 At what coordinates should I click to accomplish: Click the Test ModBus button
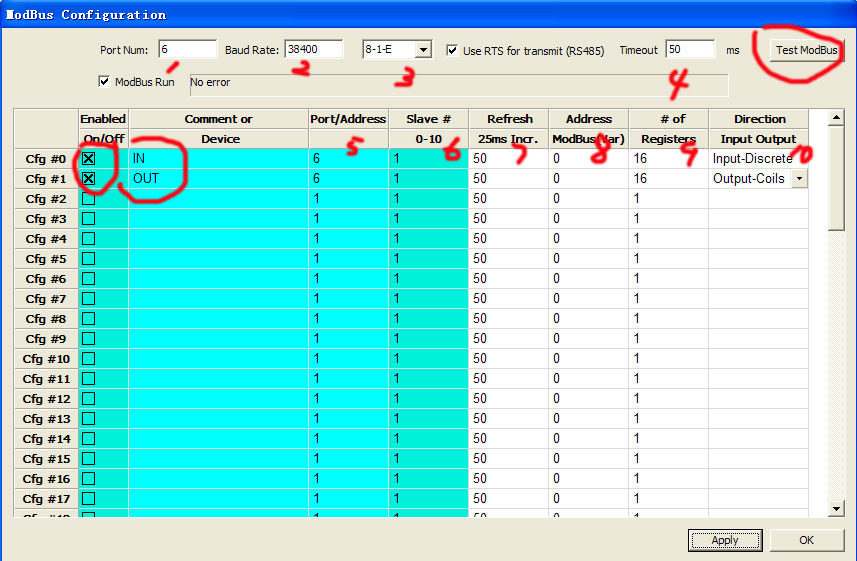pyautogui.click(x=806, y=50)
